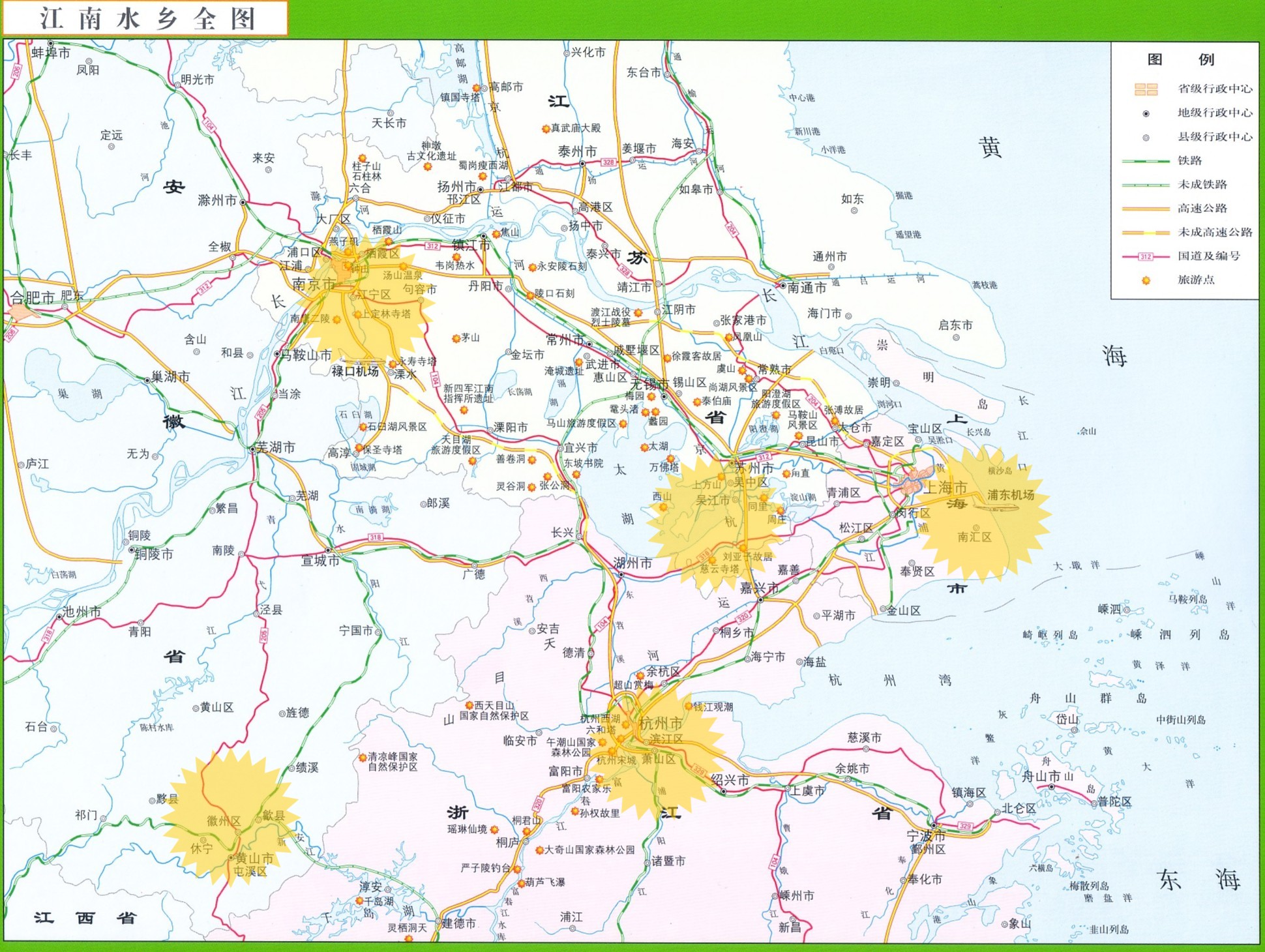This screenshot has height=952, width=1265.
Task: Click the 未成高速公路 line sample in the legend
Action: click(1145, 233)
